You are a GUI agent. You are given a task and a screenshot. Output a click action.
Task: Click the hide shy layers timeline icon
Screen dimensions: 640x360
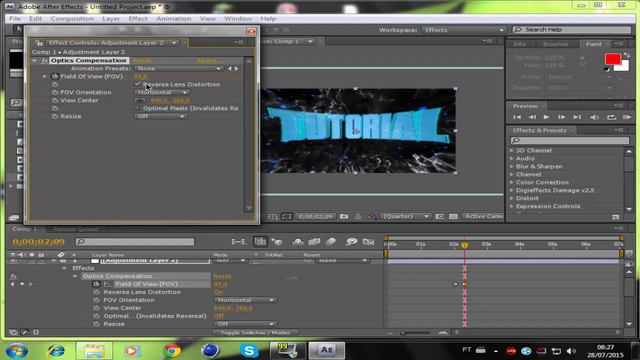tap(298, 242)
